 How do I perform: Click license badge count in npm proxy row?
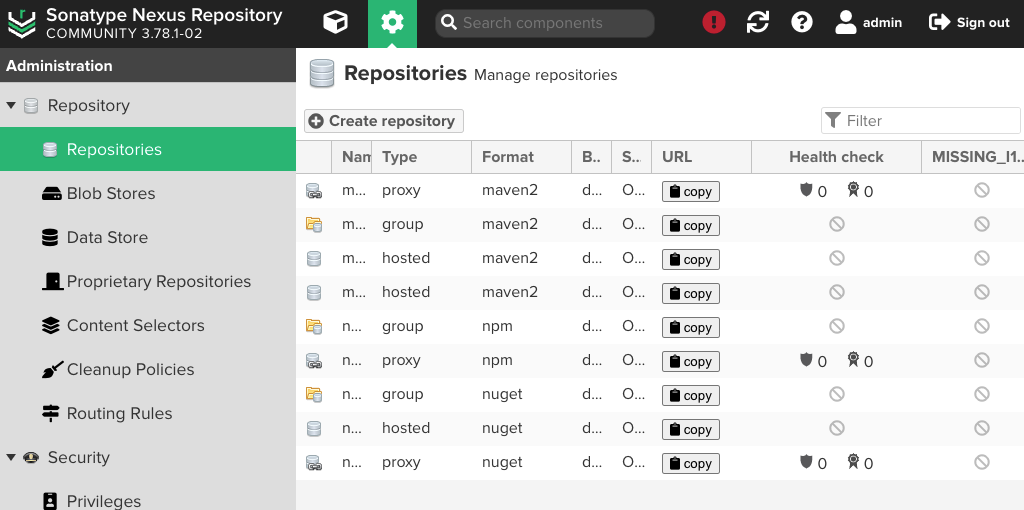[x=859, y=360]
